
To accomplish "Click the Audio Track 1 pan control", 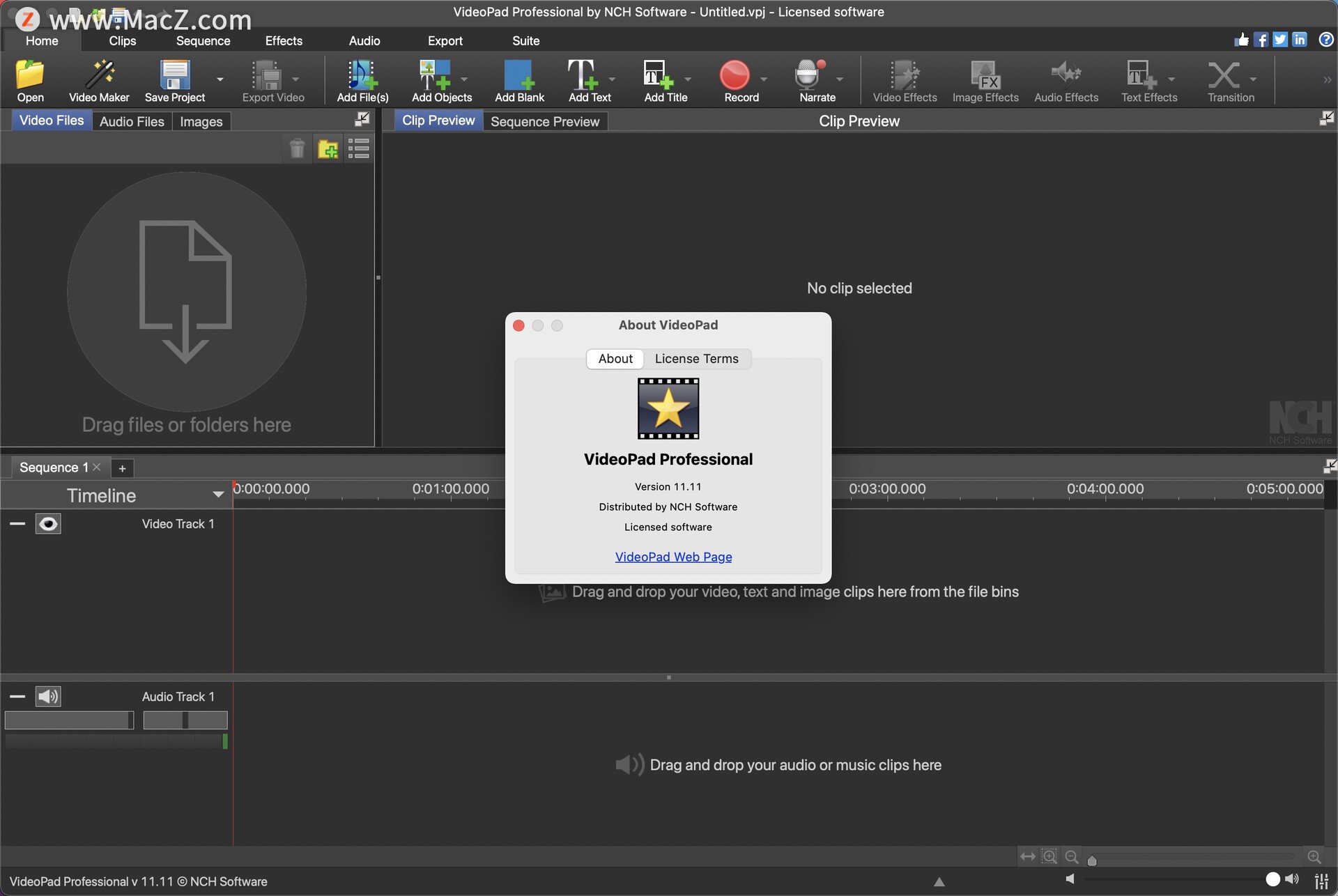I will (185, 720).
